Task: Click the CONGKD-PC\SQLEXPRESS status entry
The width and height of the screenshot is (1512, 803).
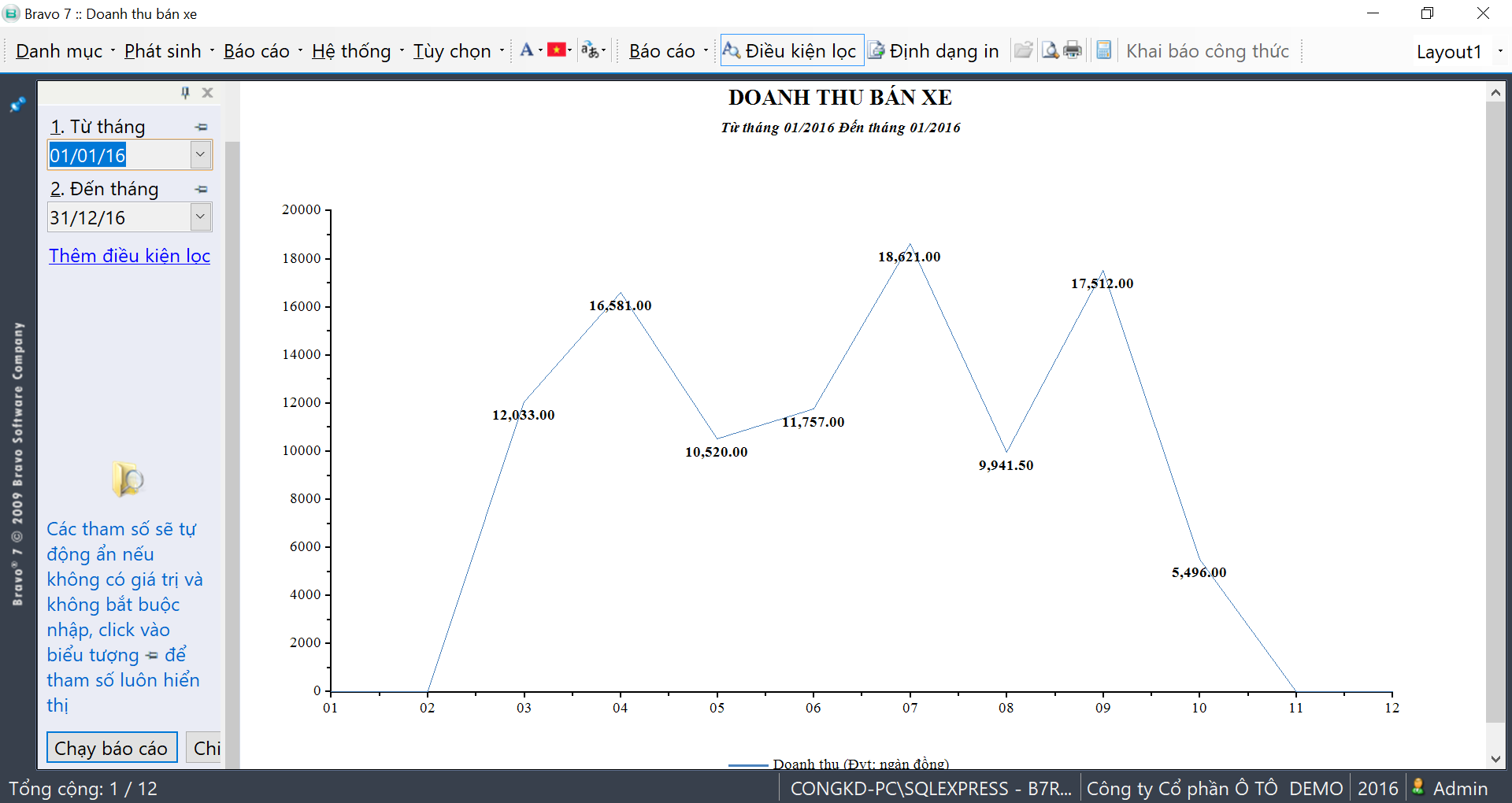Action: coord(931,789)
